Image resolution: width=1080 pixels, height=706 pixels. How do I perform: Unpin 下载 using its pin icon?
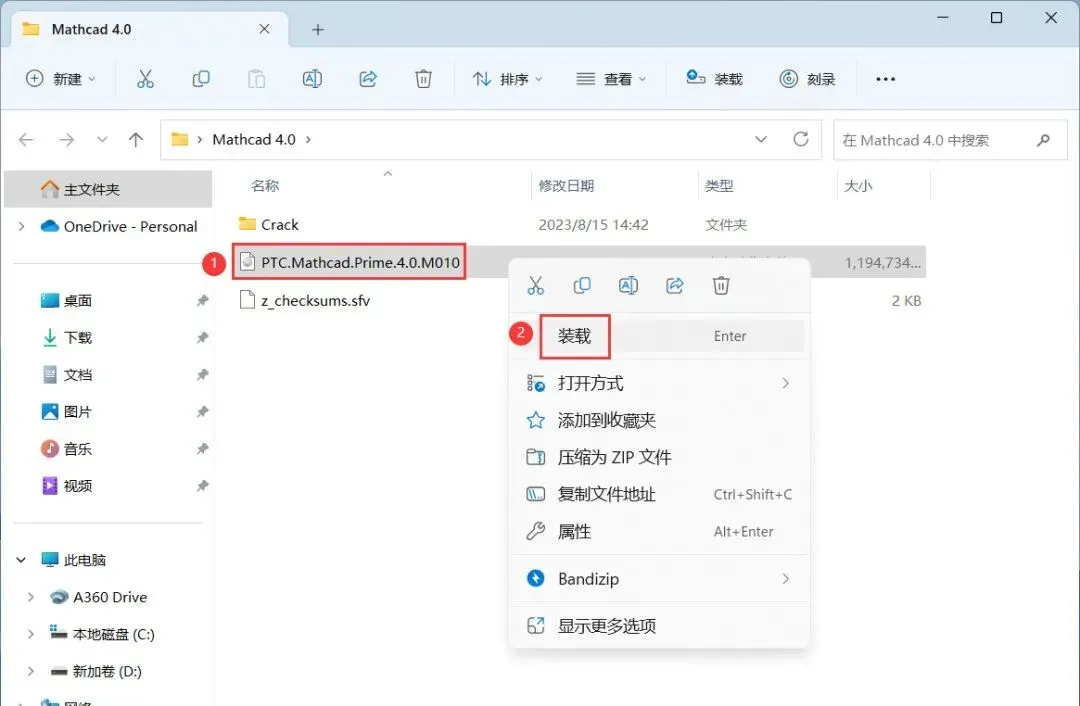click(202, 338)
